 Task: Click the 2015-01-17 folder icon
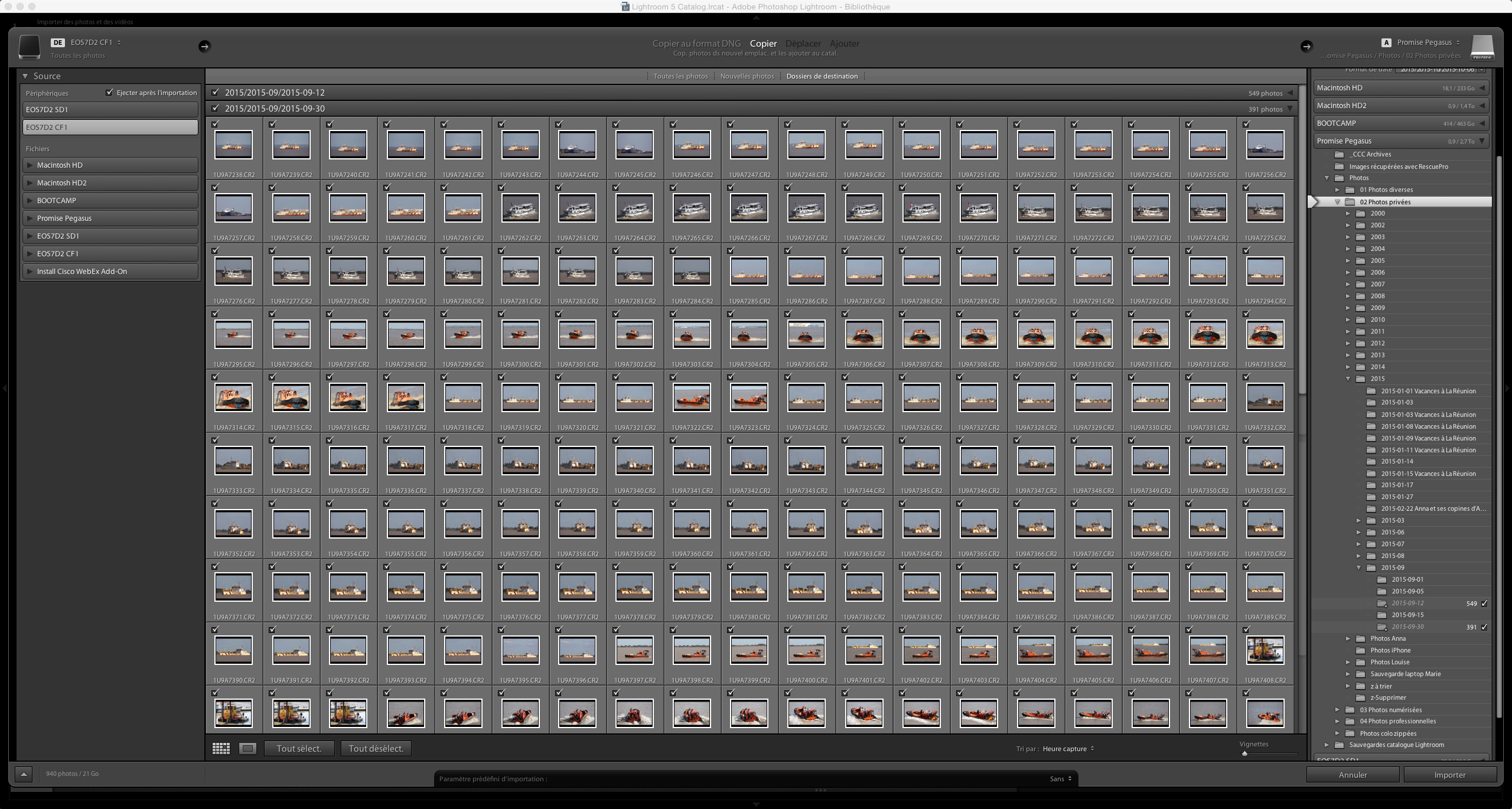[x=1371, y=485]
